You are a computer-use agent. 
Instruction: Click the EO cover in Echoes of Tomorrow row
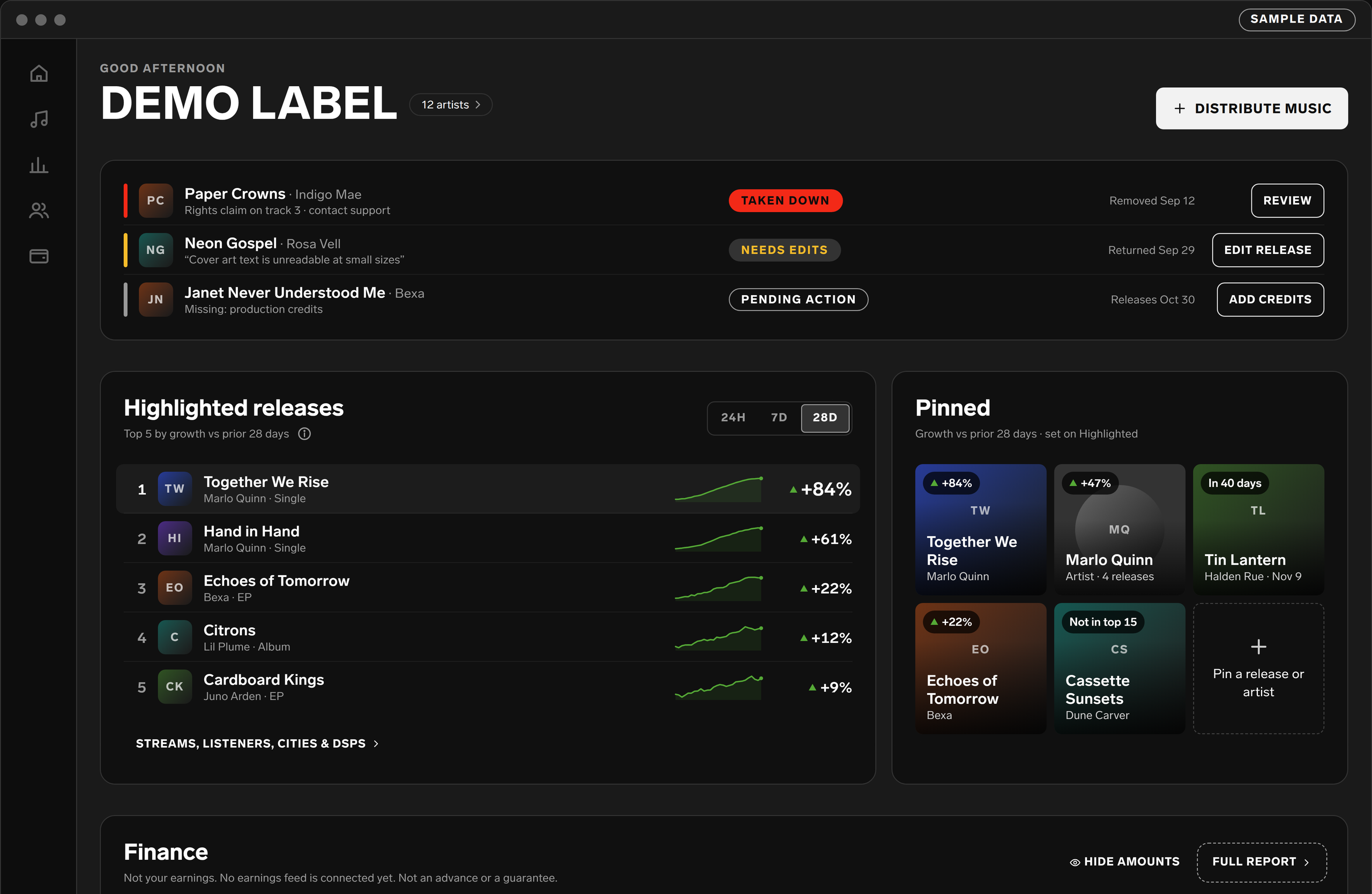pos(175,588)
